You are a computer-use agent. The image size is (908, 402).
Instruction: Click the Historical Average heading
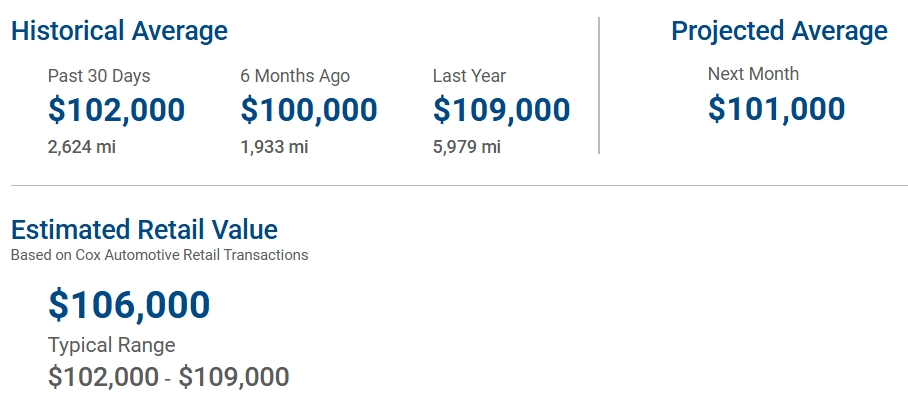pyautogui.click(x=119, y=31)
